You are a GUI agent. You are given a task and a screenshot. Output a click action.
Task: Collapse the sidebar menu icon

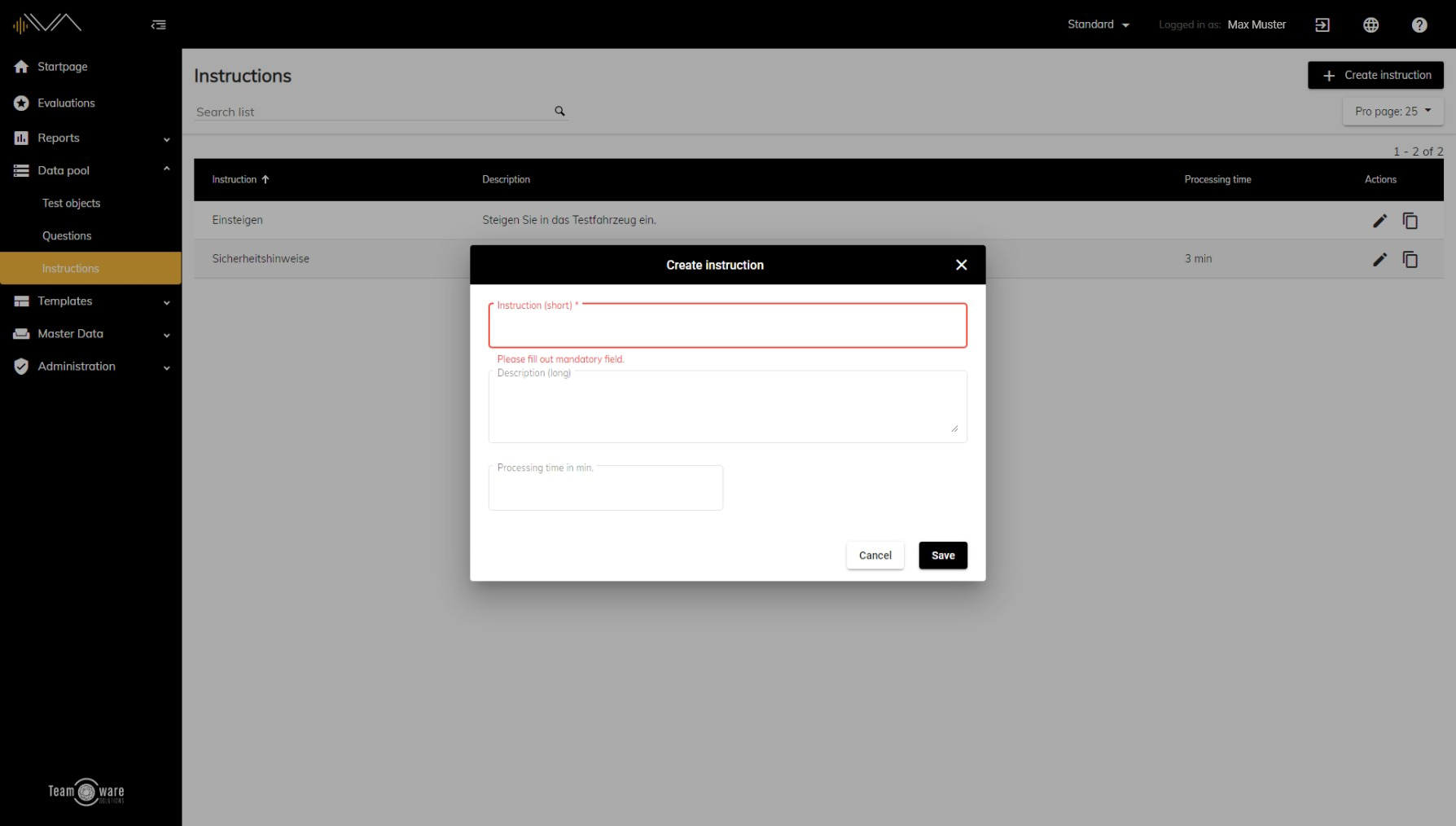(x=159, y=24)
